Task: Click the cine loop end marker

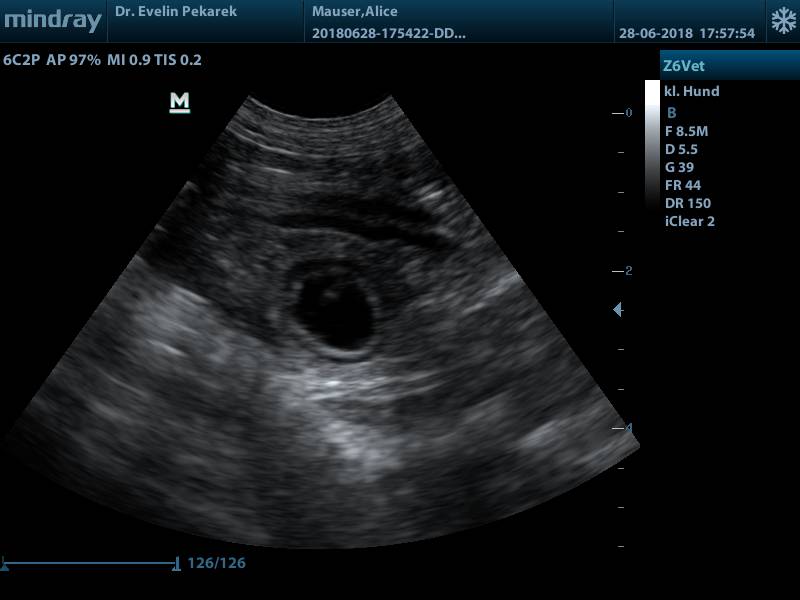Action: pyautogui.click(x=176, y=564)
